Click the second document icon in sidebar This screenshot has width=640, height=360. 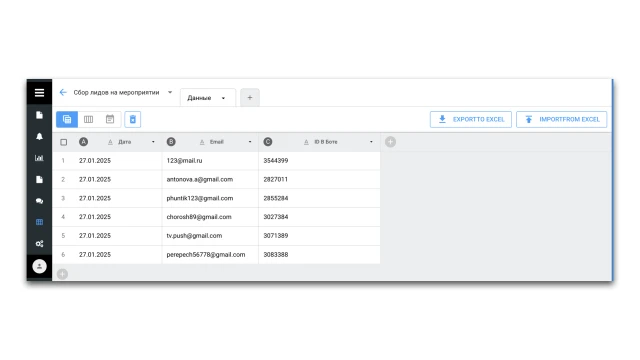[x=39, y=180]
